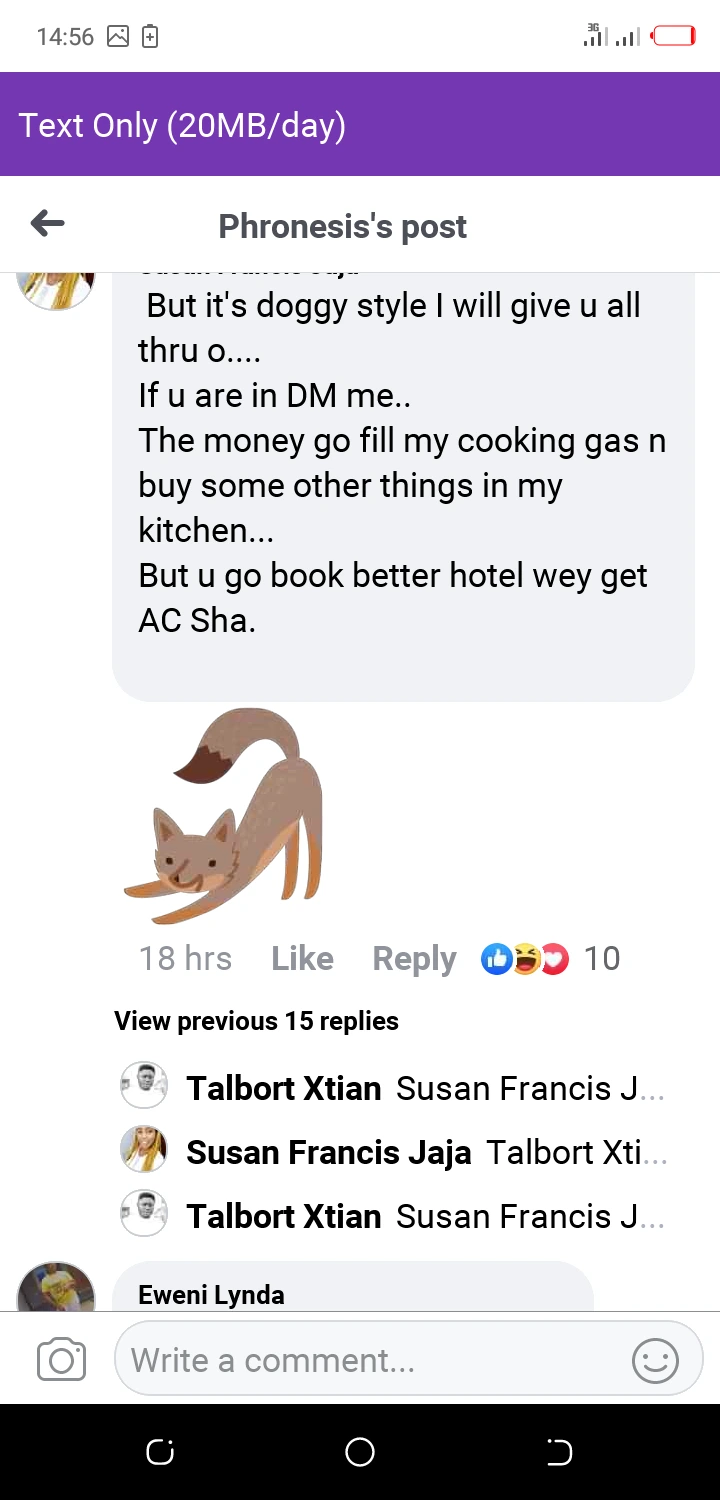The image size is (720, 1500).
Task: Open the camera icon to attach photo
Action: click(x=61, y=1360)
